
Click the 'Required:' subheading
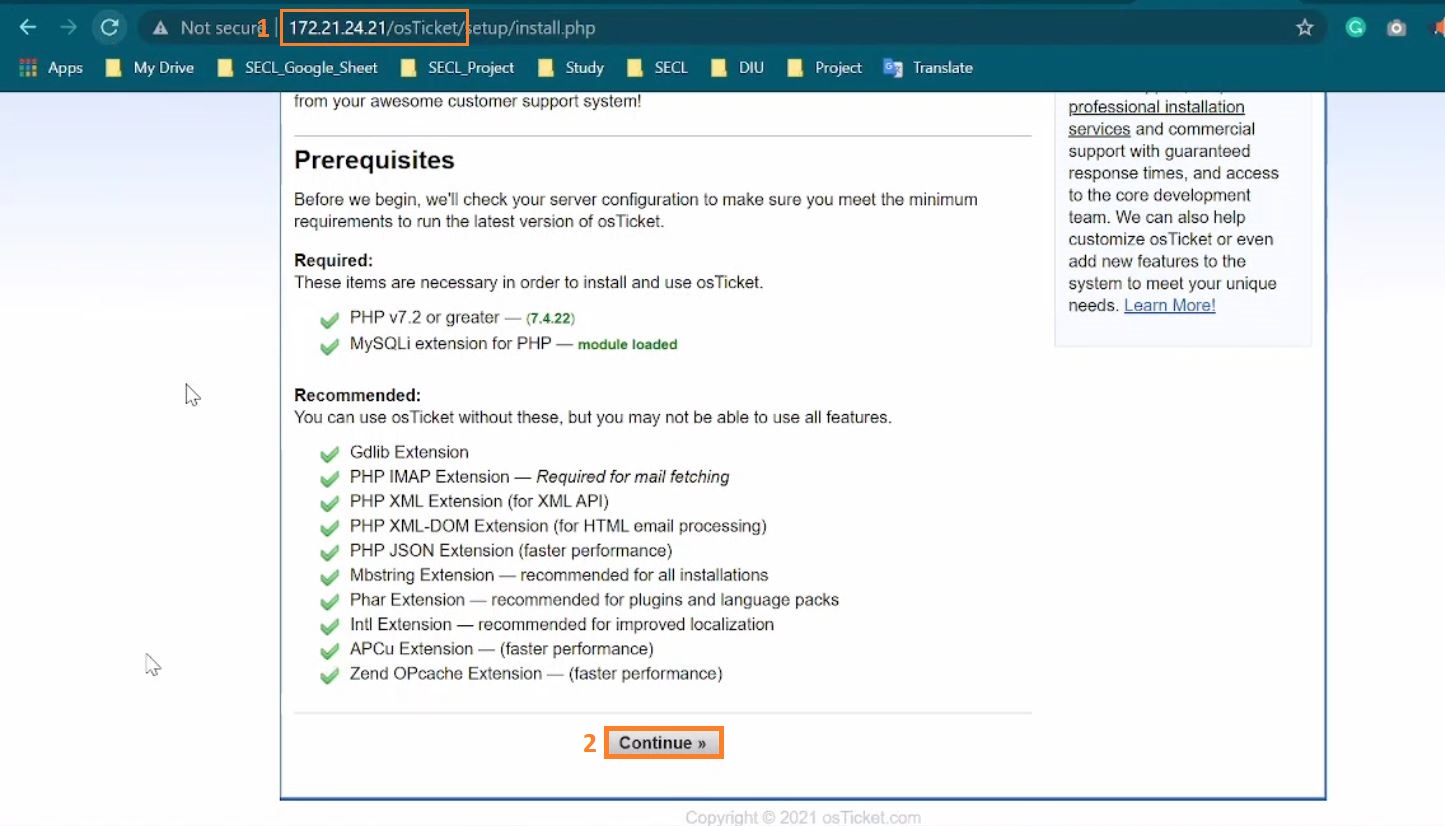[x=333, y=260]
